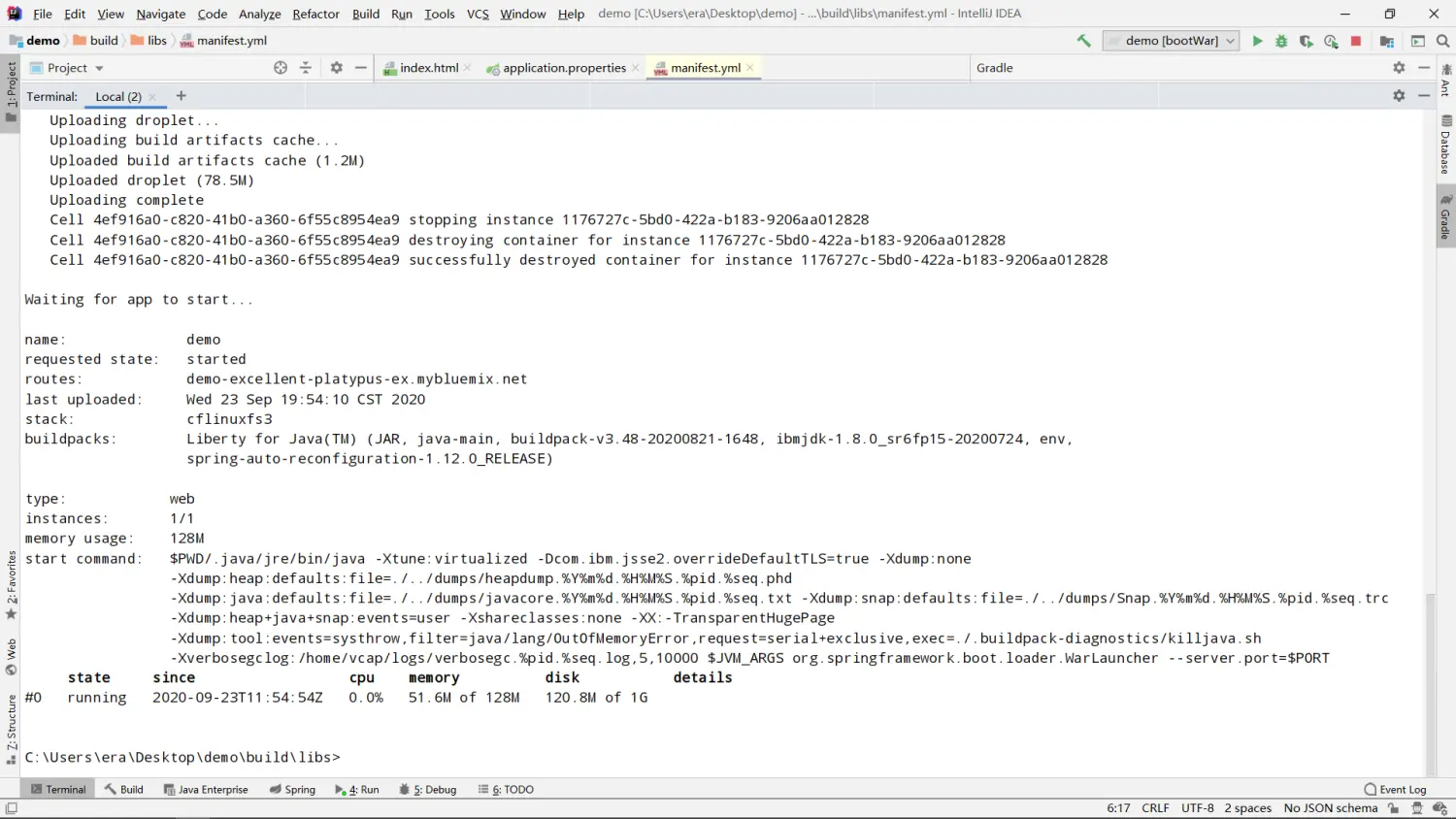Open the Spring tool window
Screen dimensions: 1456x819
(x=292, y=789)
